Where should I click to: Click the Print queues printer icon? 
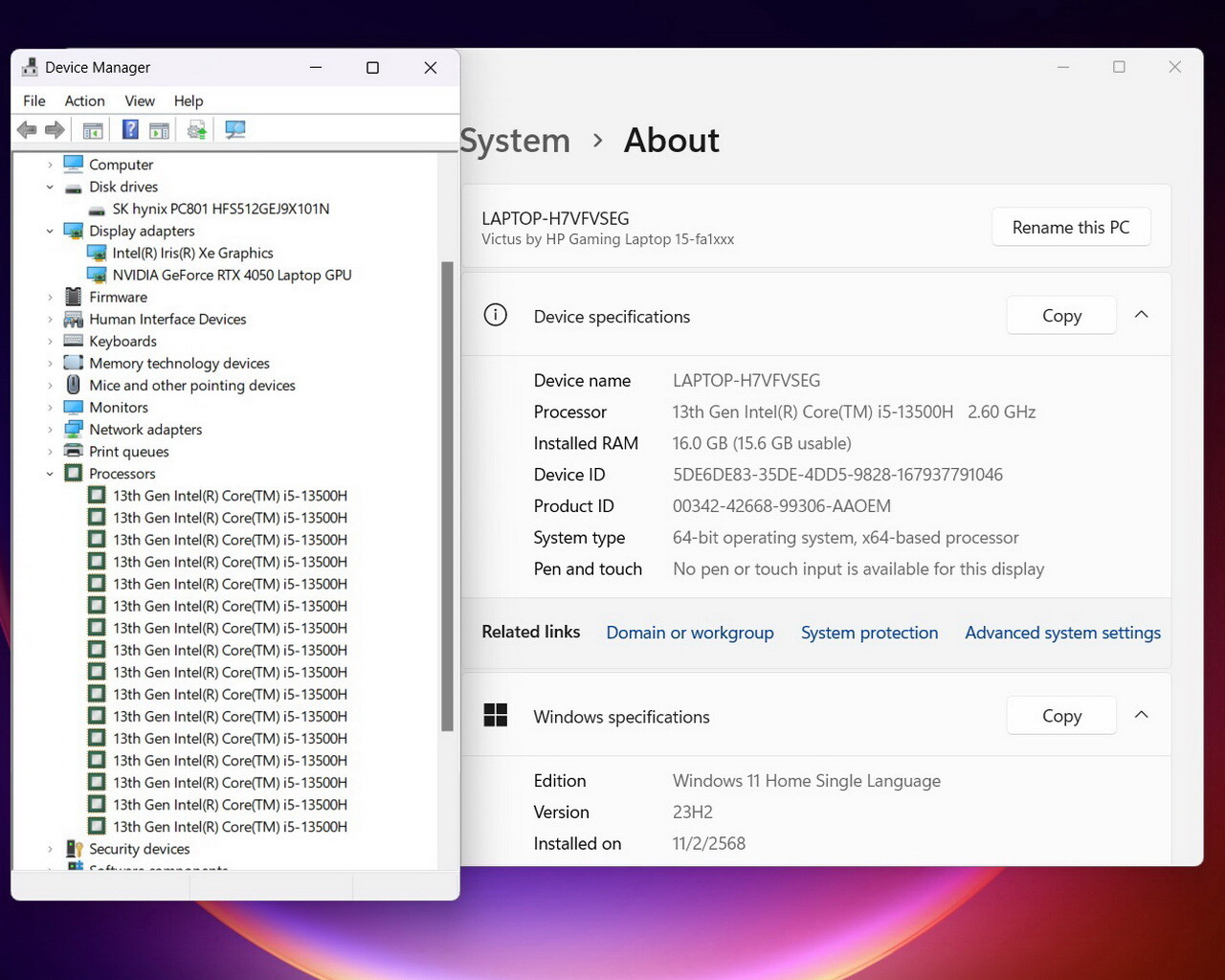(x=74, y=451)
